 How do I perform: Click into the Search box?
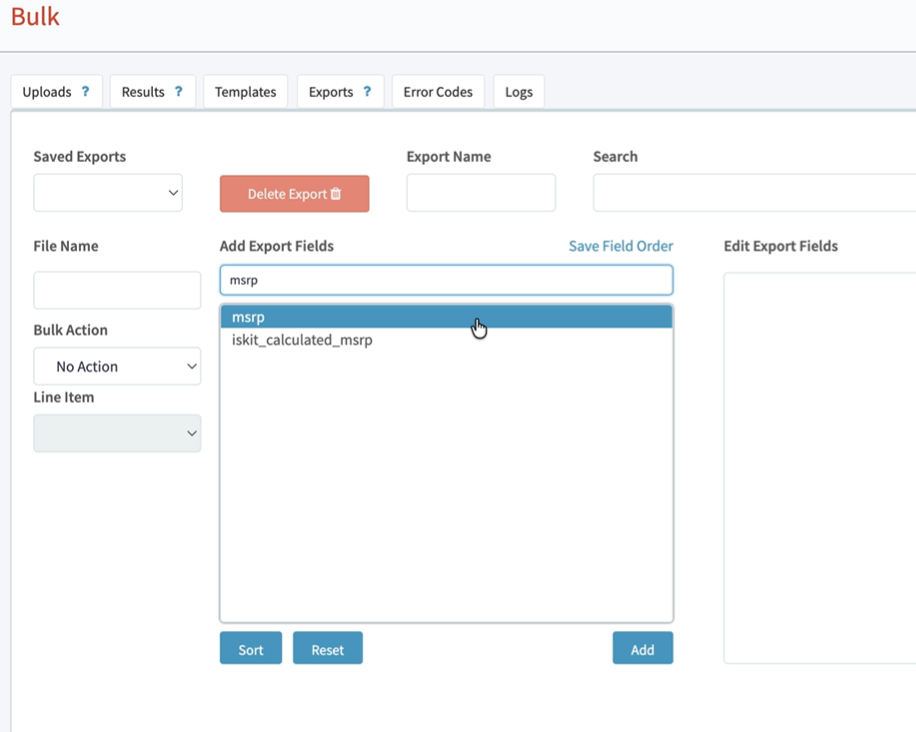pyautogui.click(x=754, y=193)
